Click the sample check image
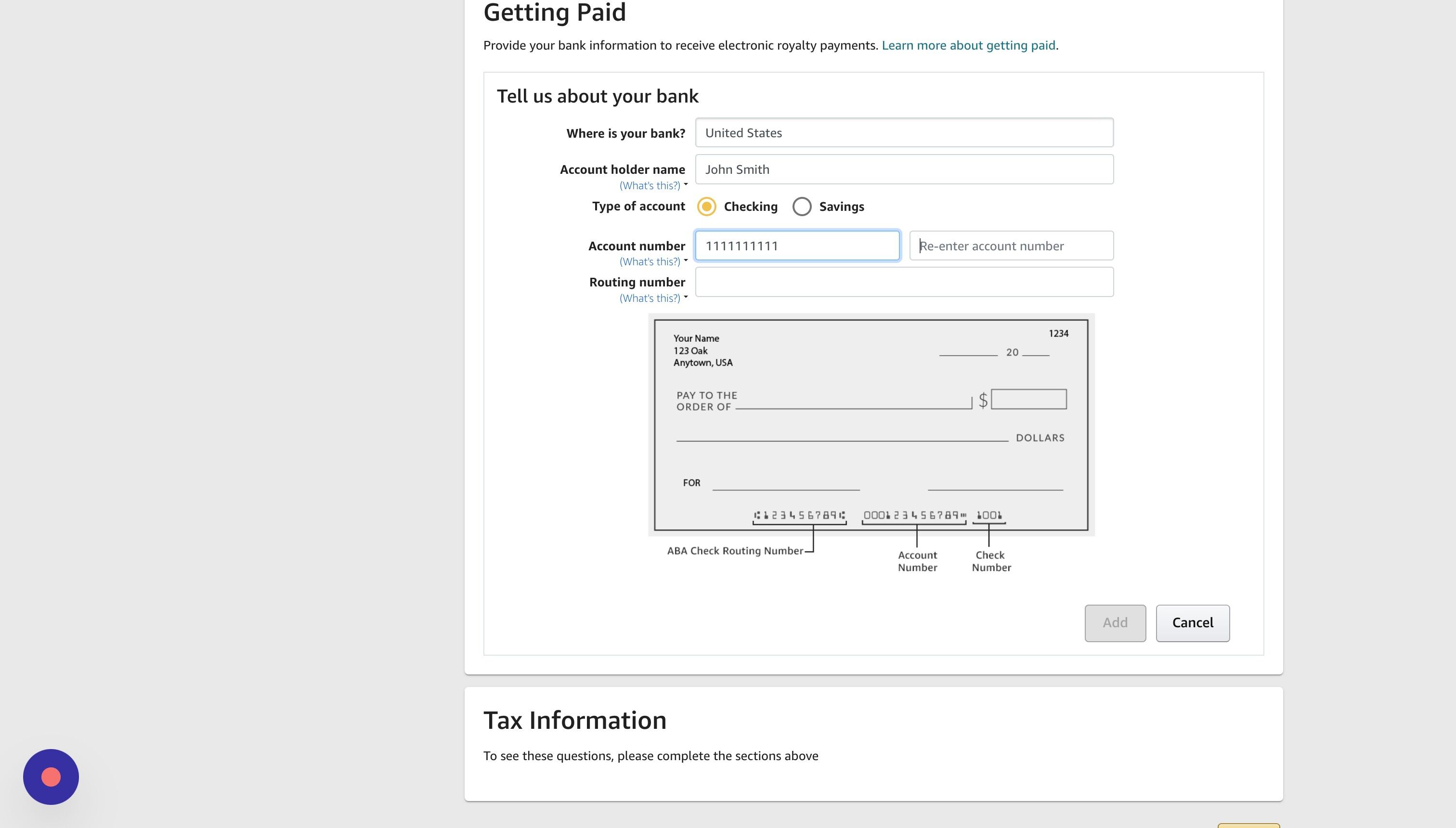1456x828 pixels. (871, 425)
